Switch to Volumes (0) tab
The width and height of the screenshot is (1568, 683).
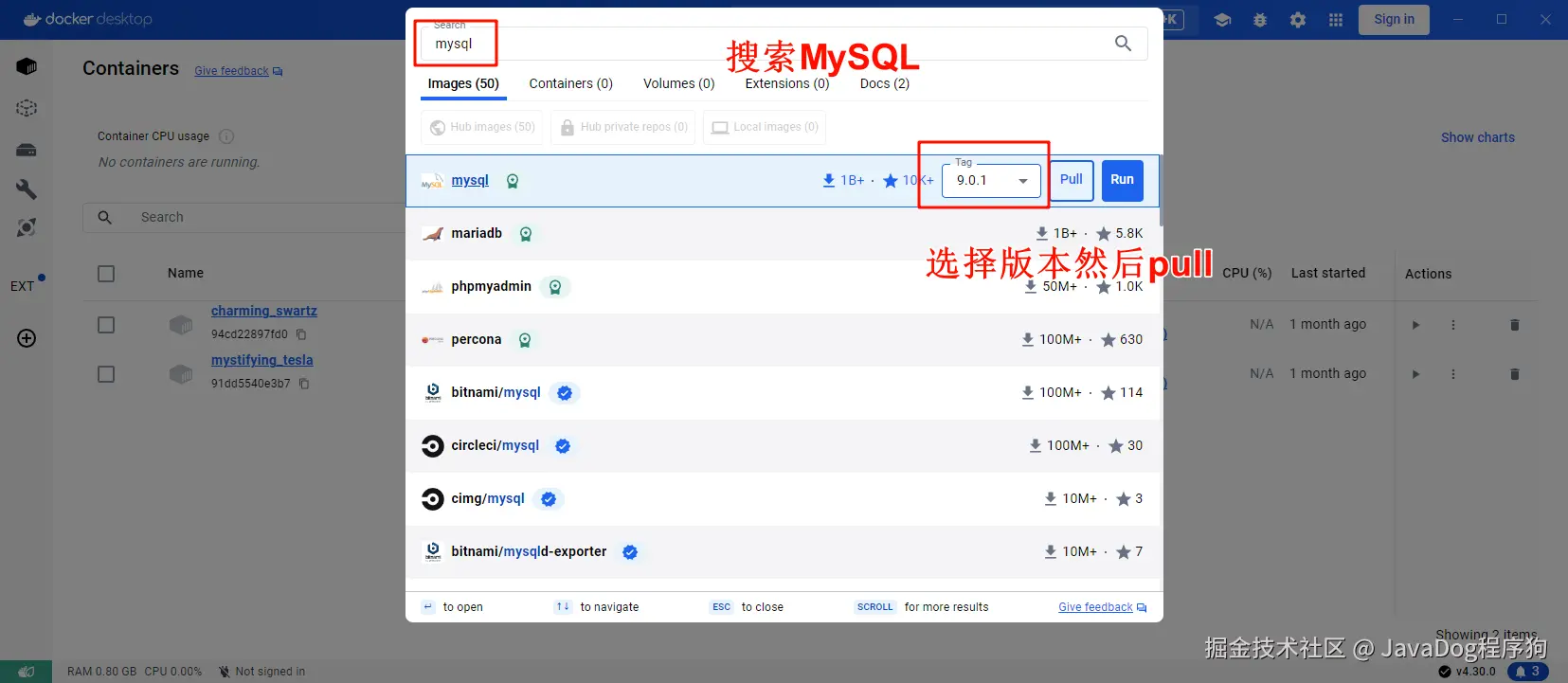pos(679,83)
